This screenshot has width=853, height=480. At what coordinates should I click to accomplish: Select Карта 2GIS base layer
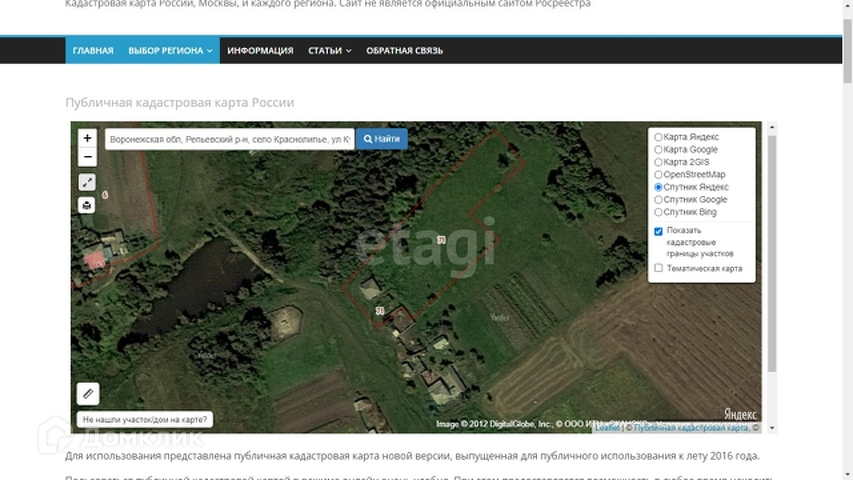pyautogui.click(x=658, y=162)
